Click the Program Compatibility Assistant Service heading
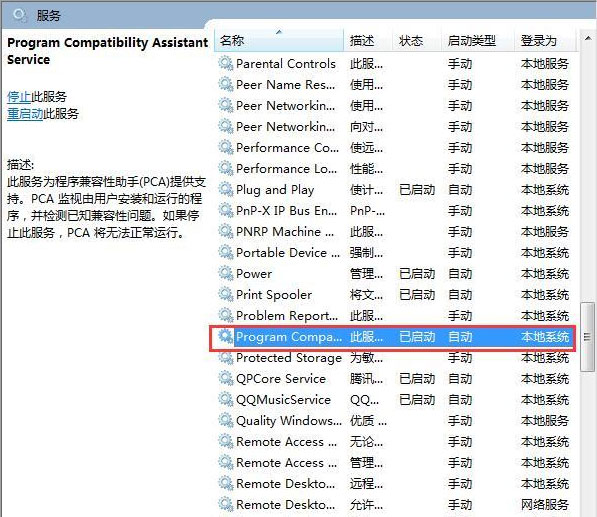This screenshot has height=517, width=597. tap(108, 51)
